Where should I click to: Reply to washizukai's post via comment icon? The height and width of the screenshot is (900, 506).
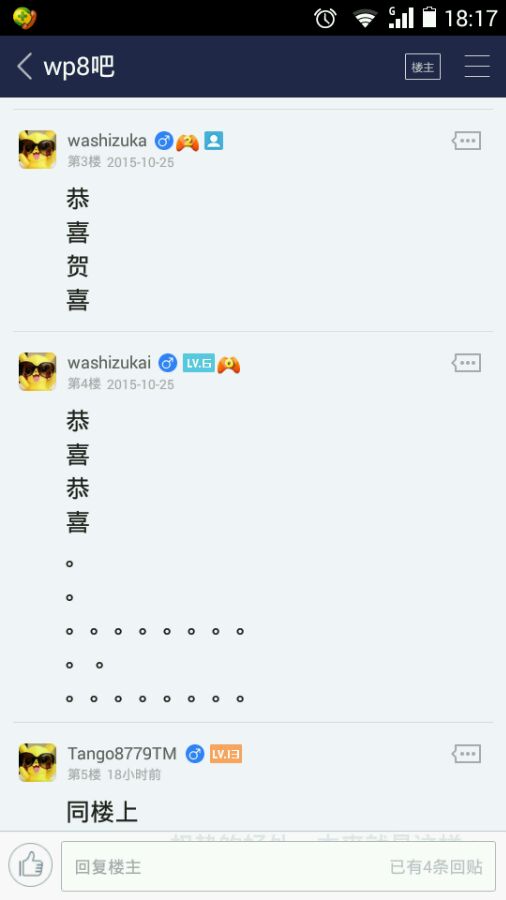[x=466, y=363]
